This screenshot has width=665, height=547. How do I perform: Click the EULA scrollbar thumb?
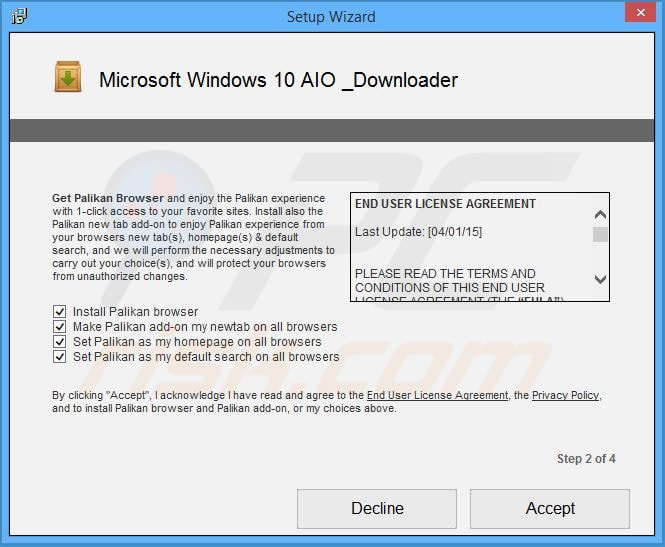600,234
